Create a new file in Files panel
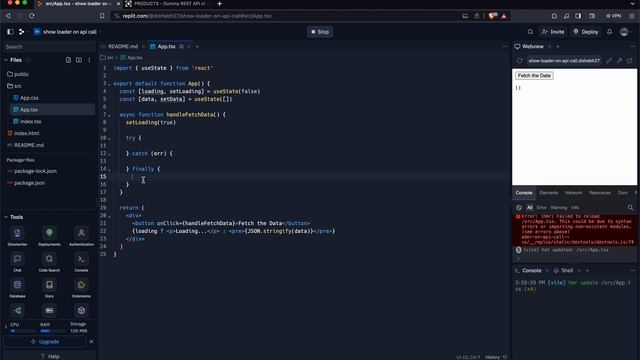640x360 pixels. click(68, 60)
